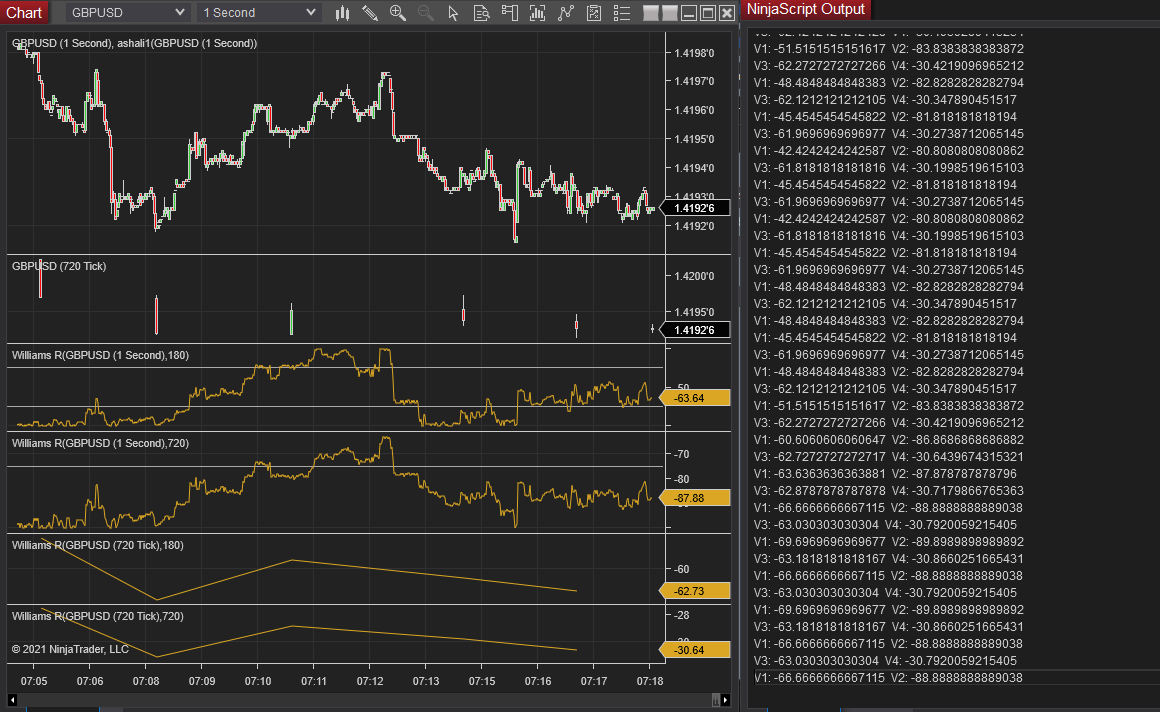Select the Chart tab
Screen dimensions: 1160x712
click(24, 13)
